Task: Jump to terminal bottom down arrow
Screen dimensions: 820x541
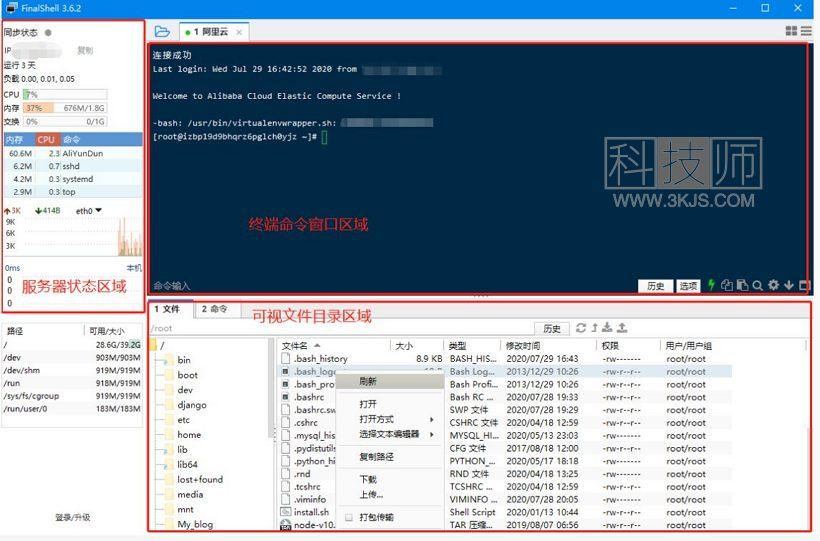Action: (789, 285)
